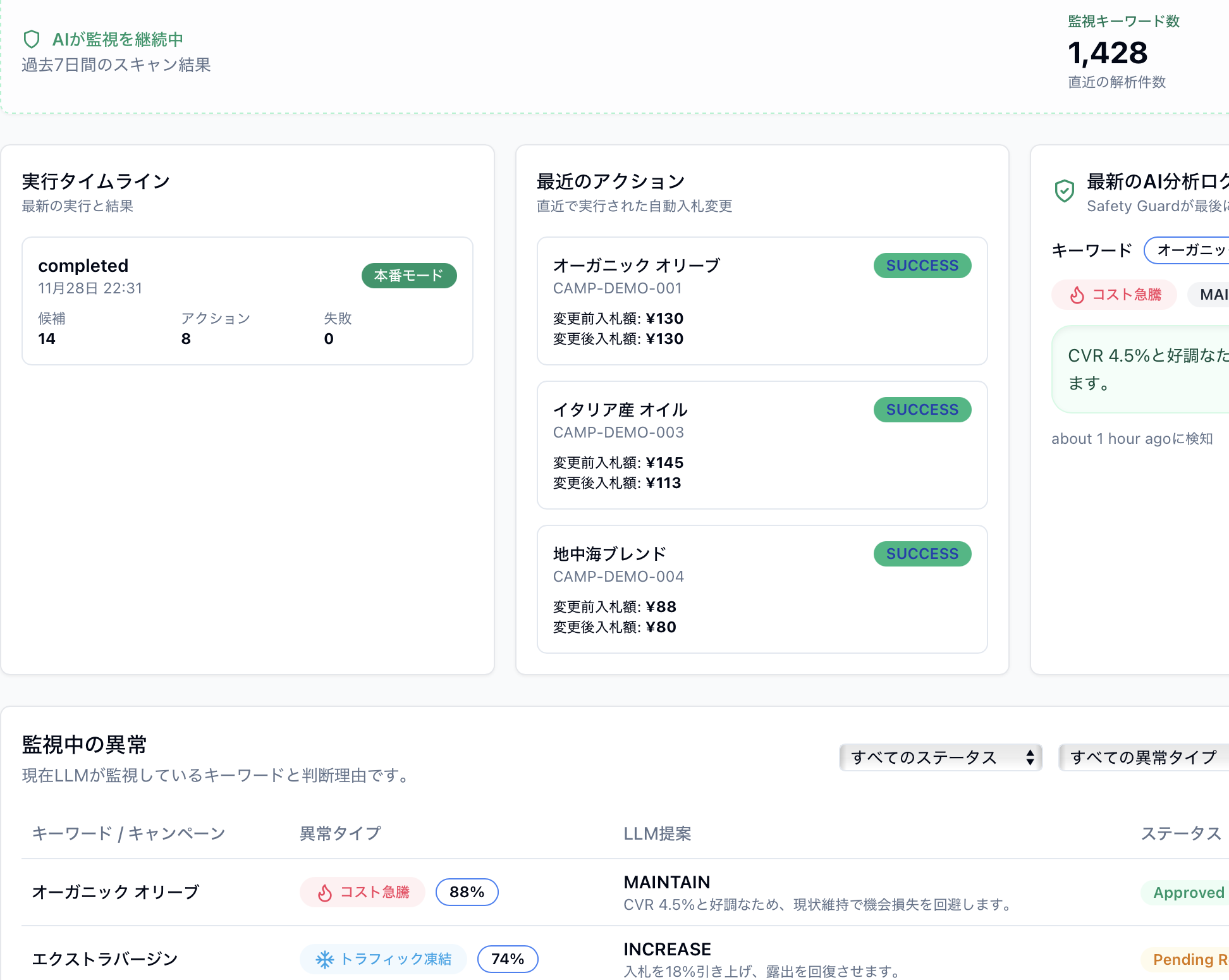This screenshot has height=980, width=1229.
Task: Select the エクストラバージン keyword row
Action: [x=105, y=959]
